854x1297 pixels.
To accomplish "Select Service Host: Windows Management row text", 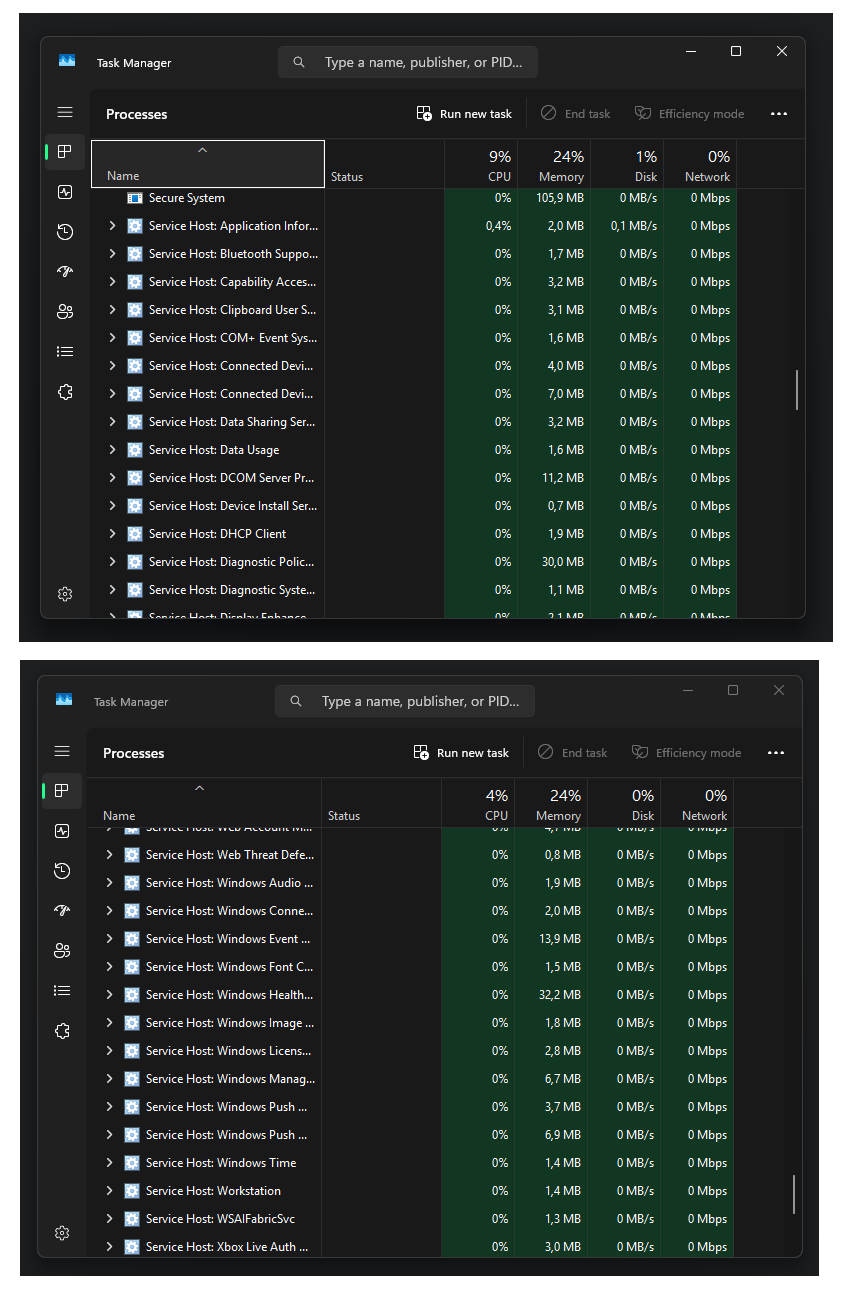I will click(231, 1079).
